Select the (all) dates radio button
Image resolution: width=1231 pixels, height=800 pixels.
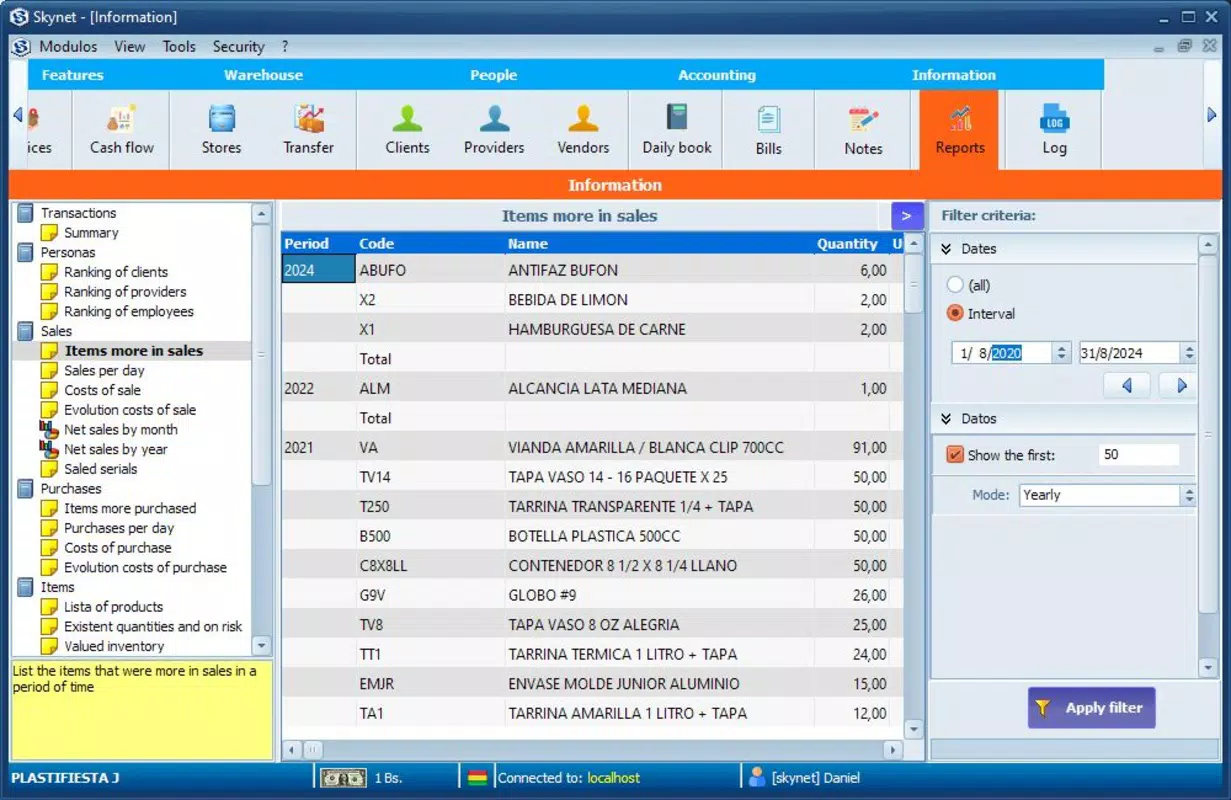click(x=955, y=285)
